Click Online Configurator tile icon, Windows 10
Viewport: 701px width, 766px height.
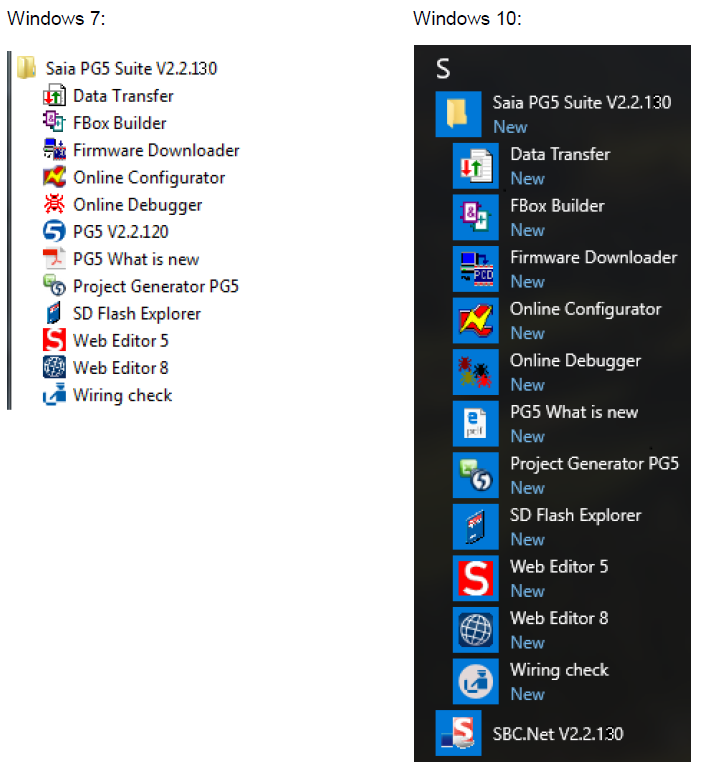(x=475, y=320)
